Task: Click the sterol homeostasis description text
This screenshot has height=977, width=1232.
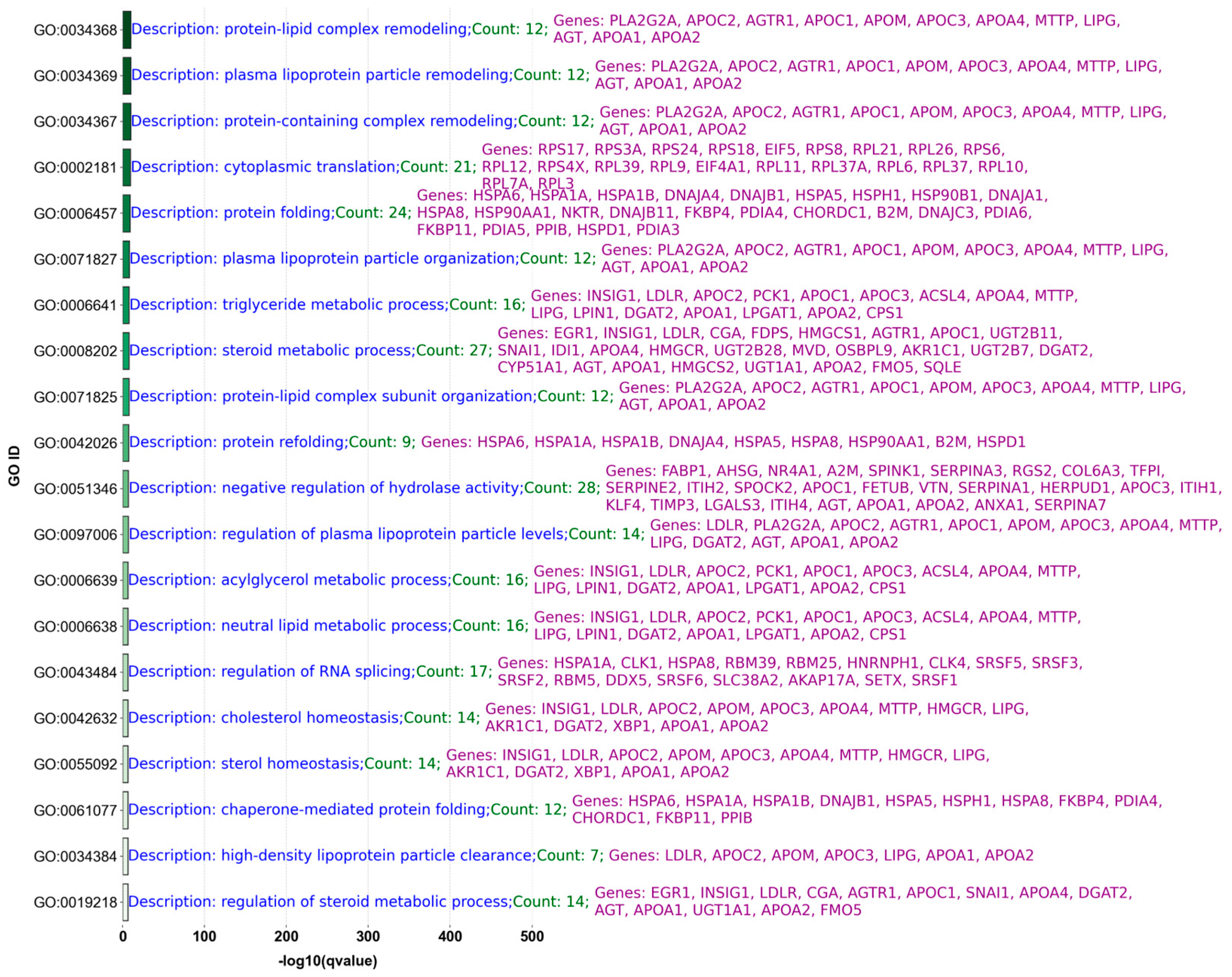Action: [246, 764]
